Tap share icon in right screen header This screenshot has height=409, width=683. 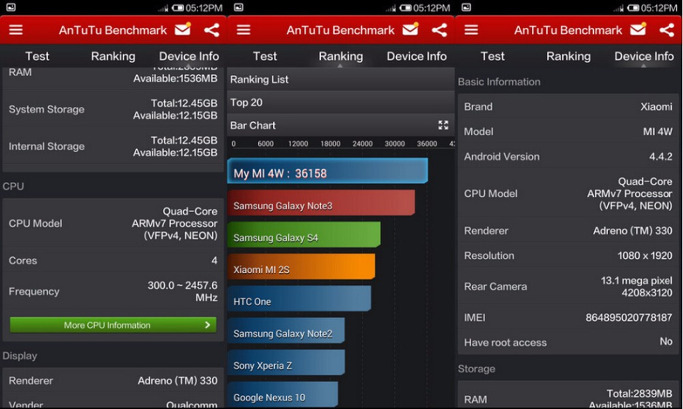(667, 30)
